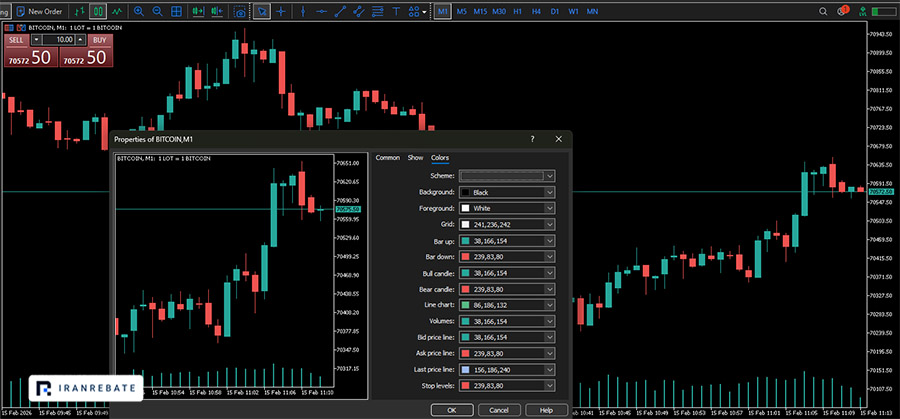Click the question mark help icon in Properties dialog
This screenshot has width=900, height=419.
[x=532, y=139]
